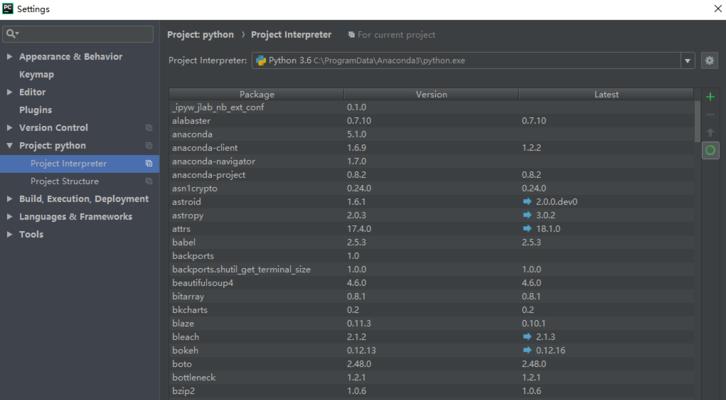Open the Keymap settings page

[x=37, y=75]
